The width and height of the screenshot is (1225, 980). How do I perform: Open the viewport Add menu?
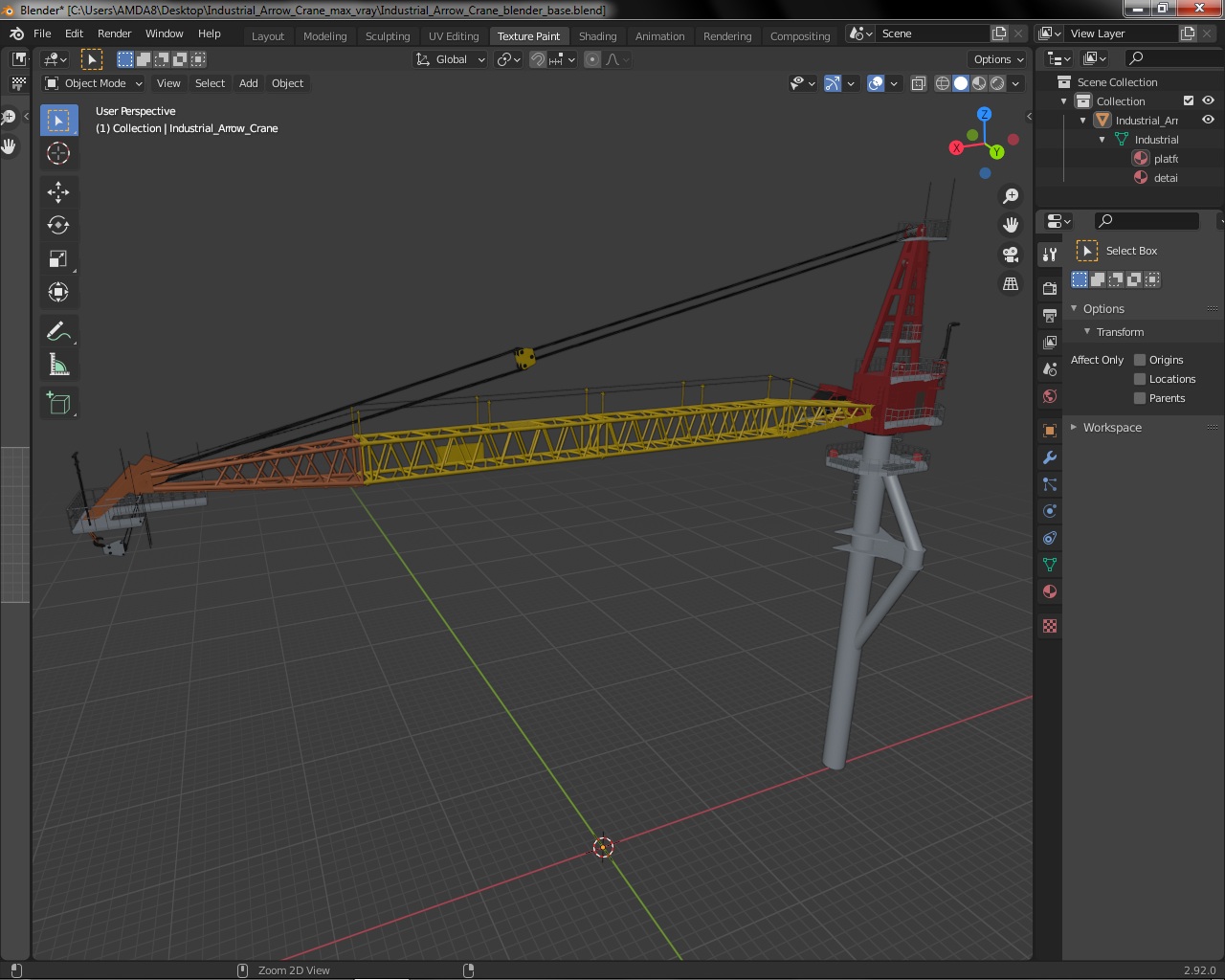pos(248,83)
